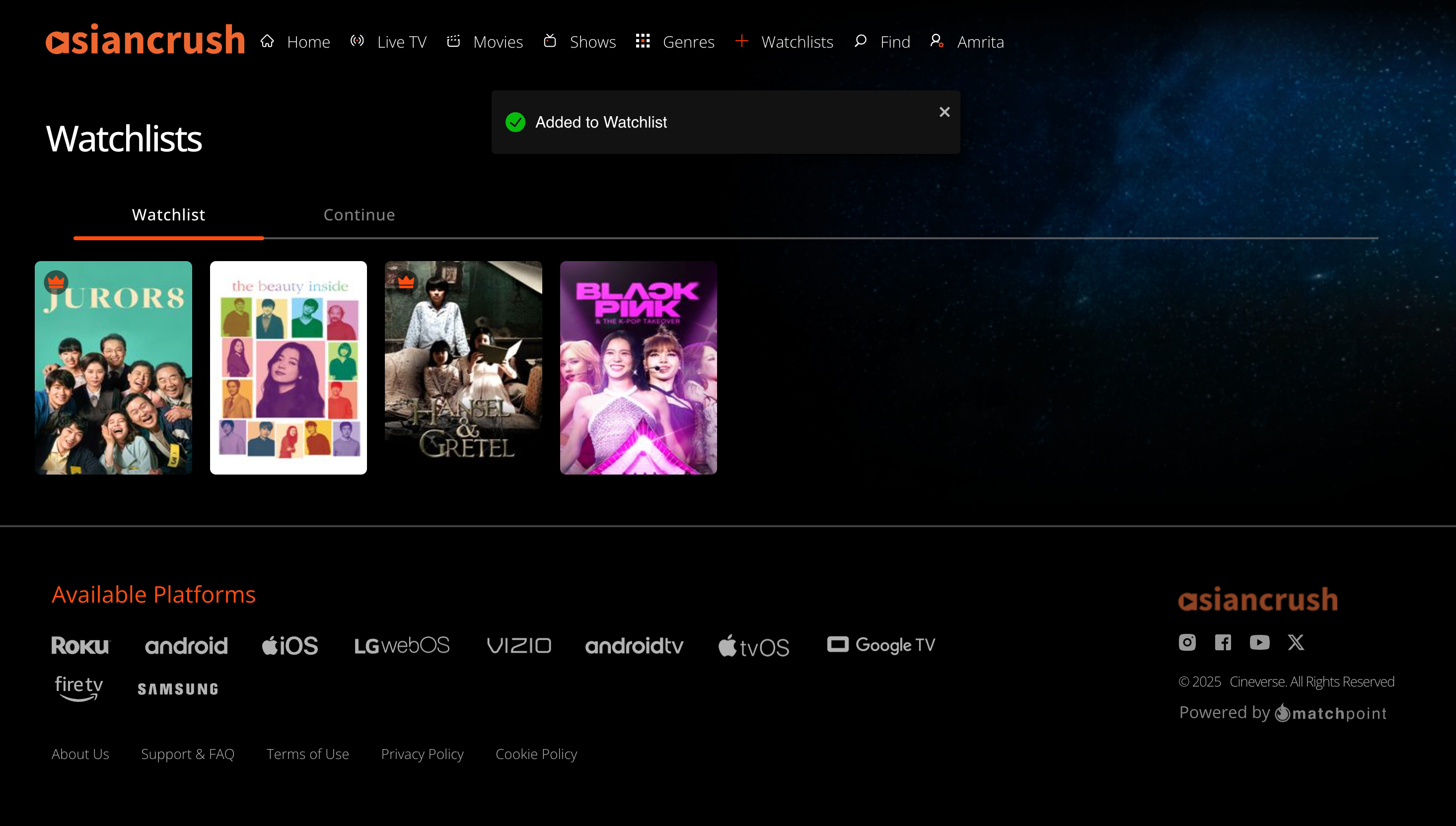The height and width of the screenshot is (826, 1456).
Task: Open the Jurors poster
Action: point(114,368)
